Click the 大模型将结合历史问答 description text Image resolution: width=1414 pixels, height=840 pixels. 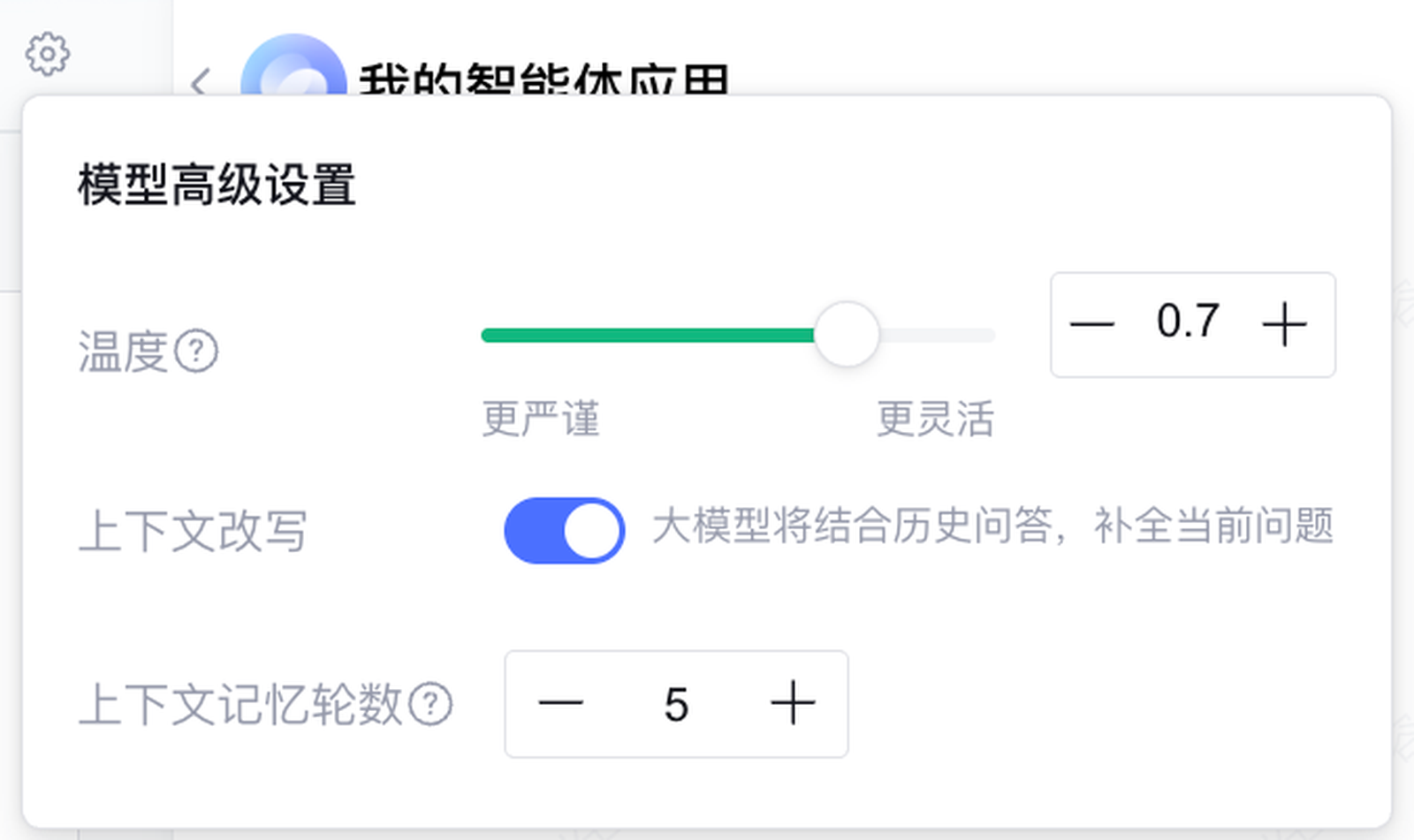click(992, 527)
